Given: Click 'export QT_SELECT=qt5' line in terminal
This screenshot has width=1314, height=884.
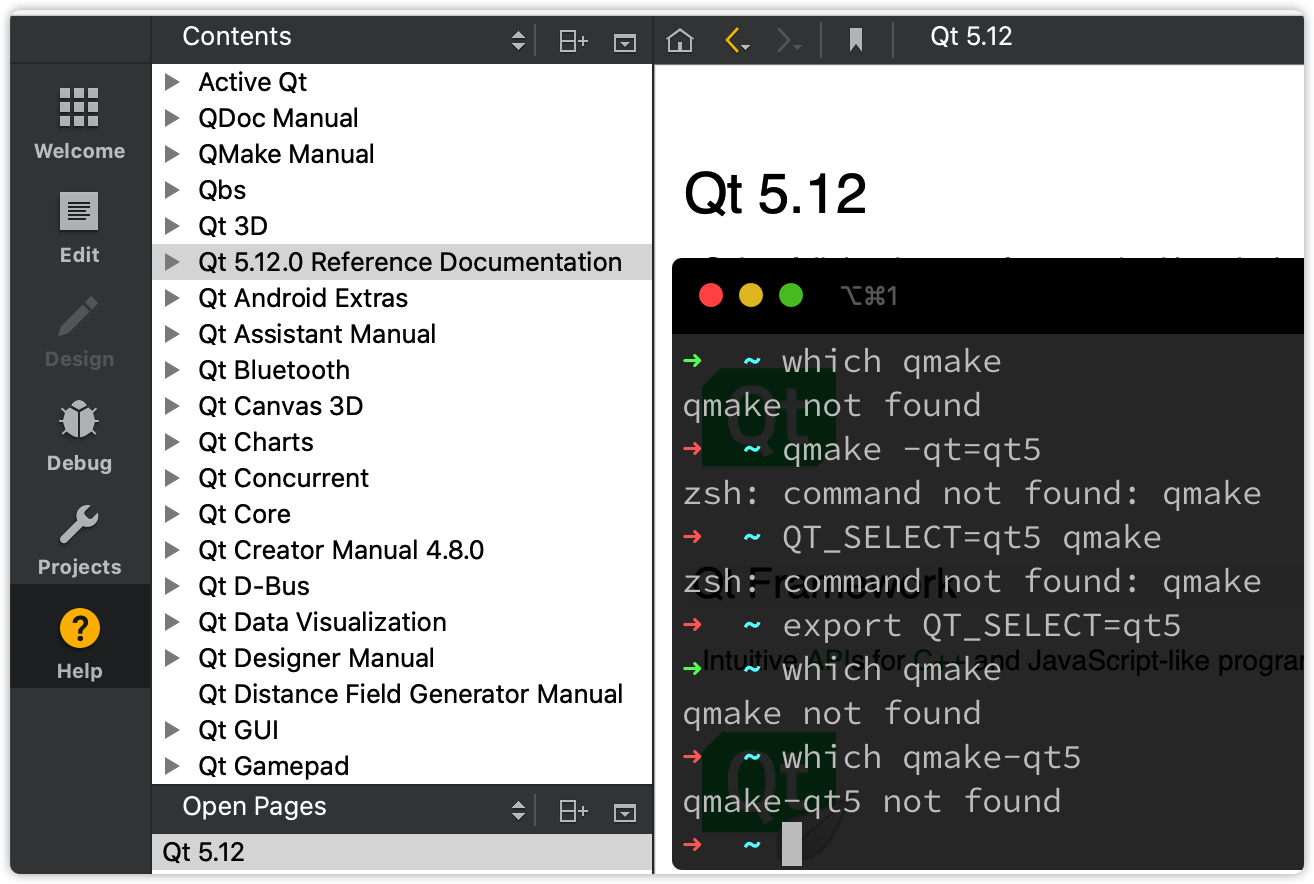Looking at the screenshot, I should coord(981,626).
